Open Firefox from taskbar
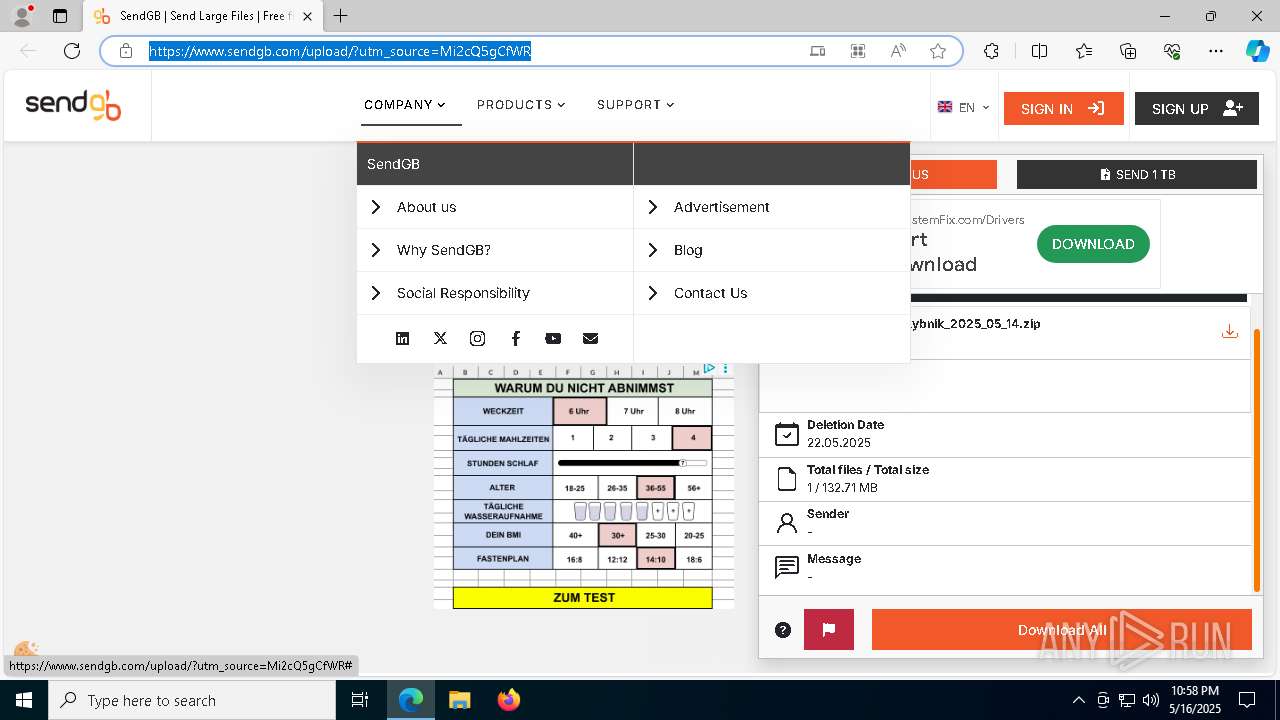1280x720 pixels. 509,700
